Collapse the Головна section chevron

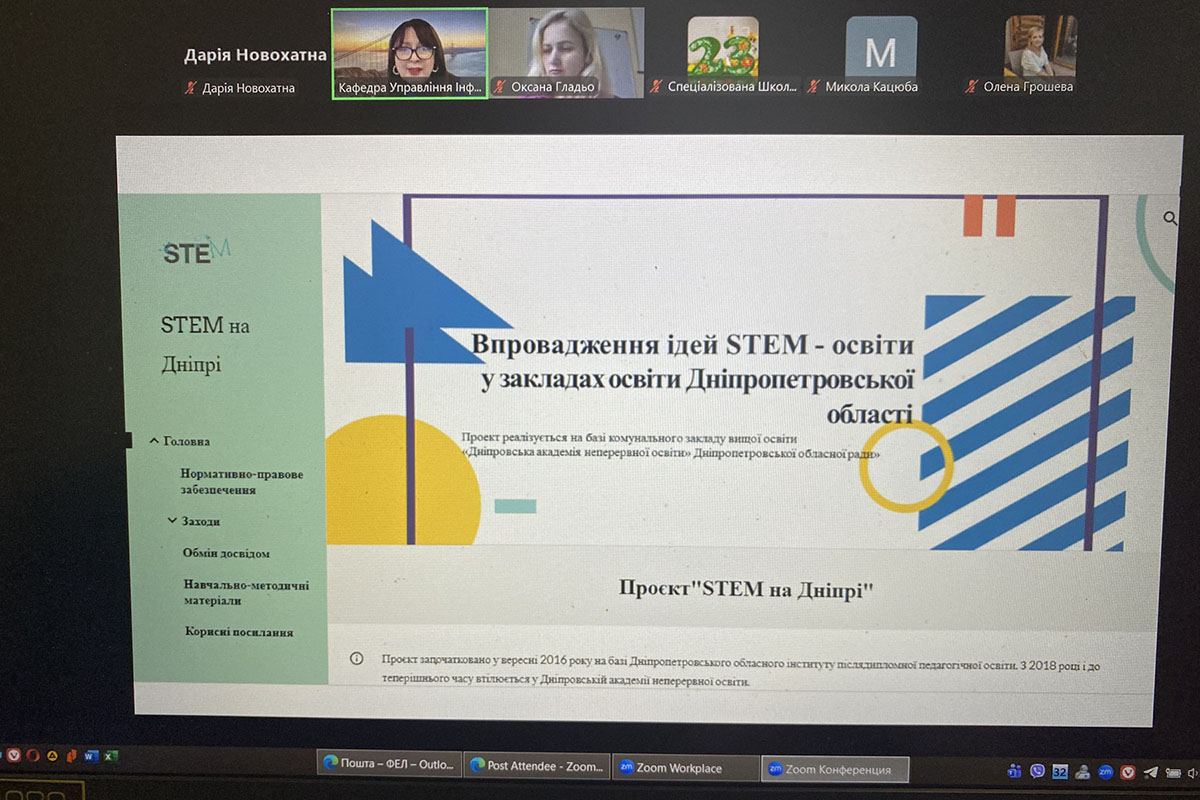pyautogui.click(x=153, y=440)
